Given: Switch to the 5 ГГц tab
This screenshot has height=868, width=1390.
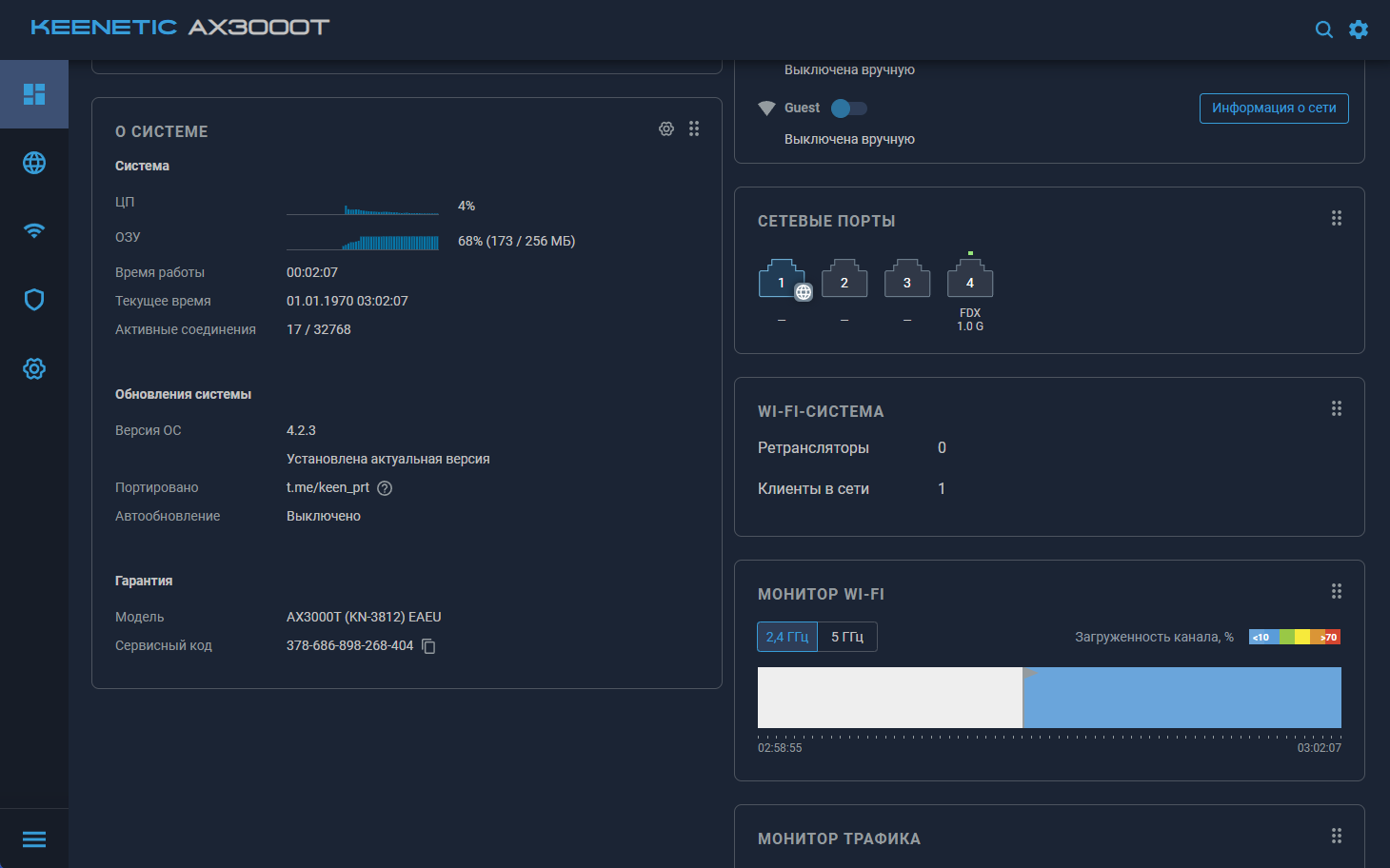Looking at the screenshot, I should 847,637.
